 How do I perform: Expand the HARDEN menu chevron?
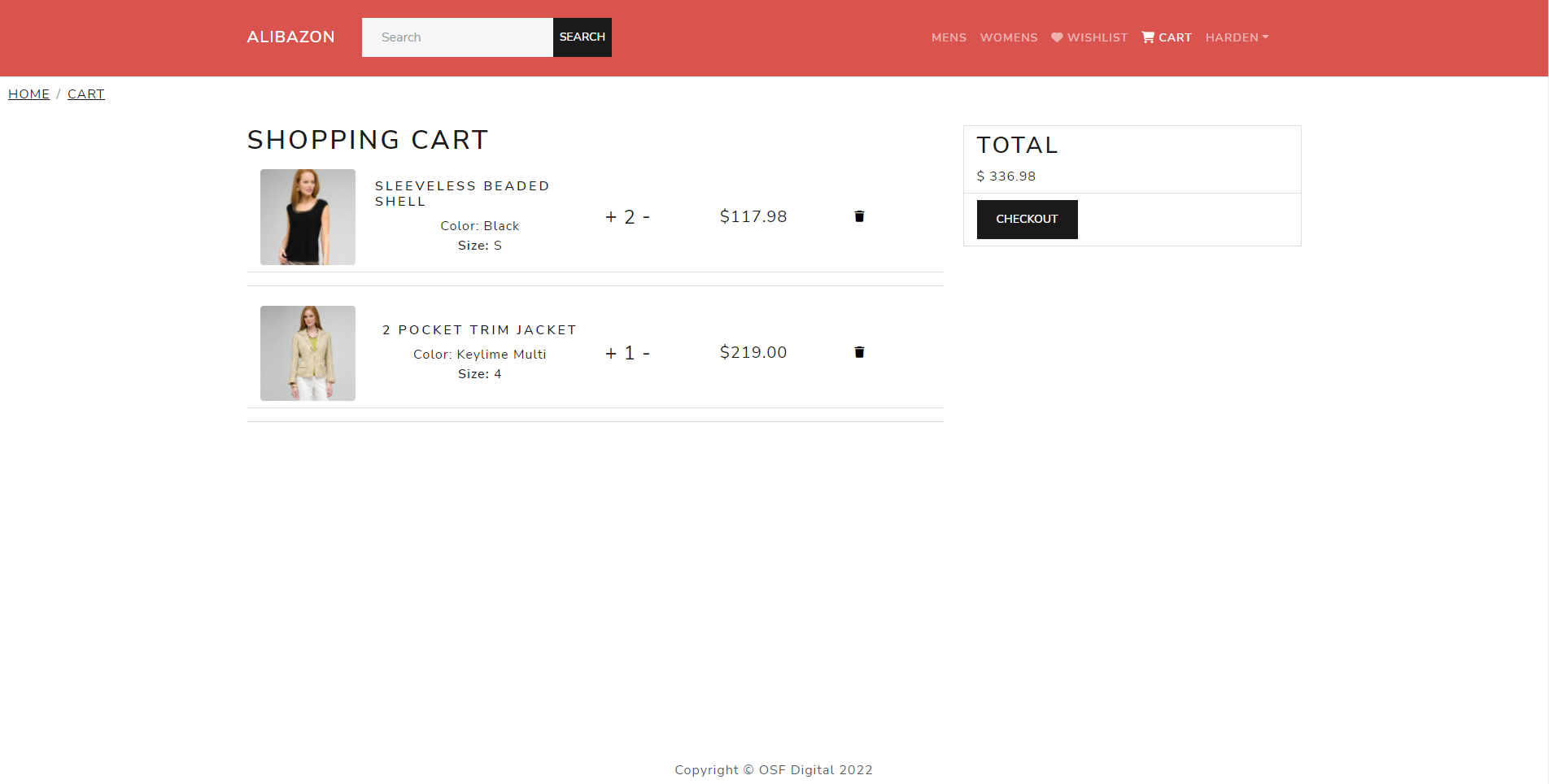pyautogui.click(x=1265, y=37)
